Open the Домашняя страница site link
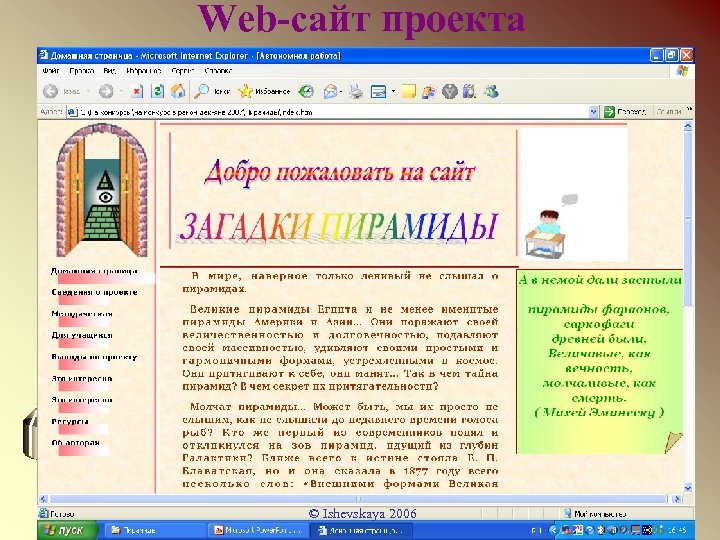Viewport: 720px width, 540px height. 95,271
